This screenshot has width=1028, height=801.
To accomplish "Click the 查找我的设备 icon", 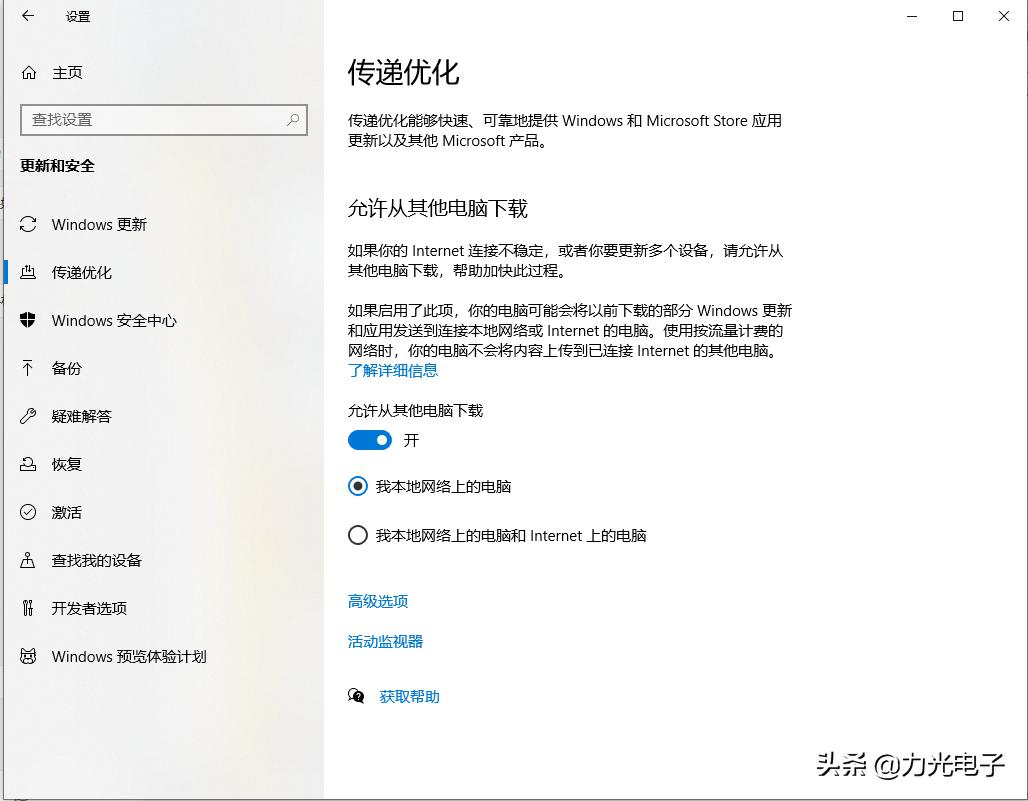I will pyautogui.click(x=27, y=560).
